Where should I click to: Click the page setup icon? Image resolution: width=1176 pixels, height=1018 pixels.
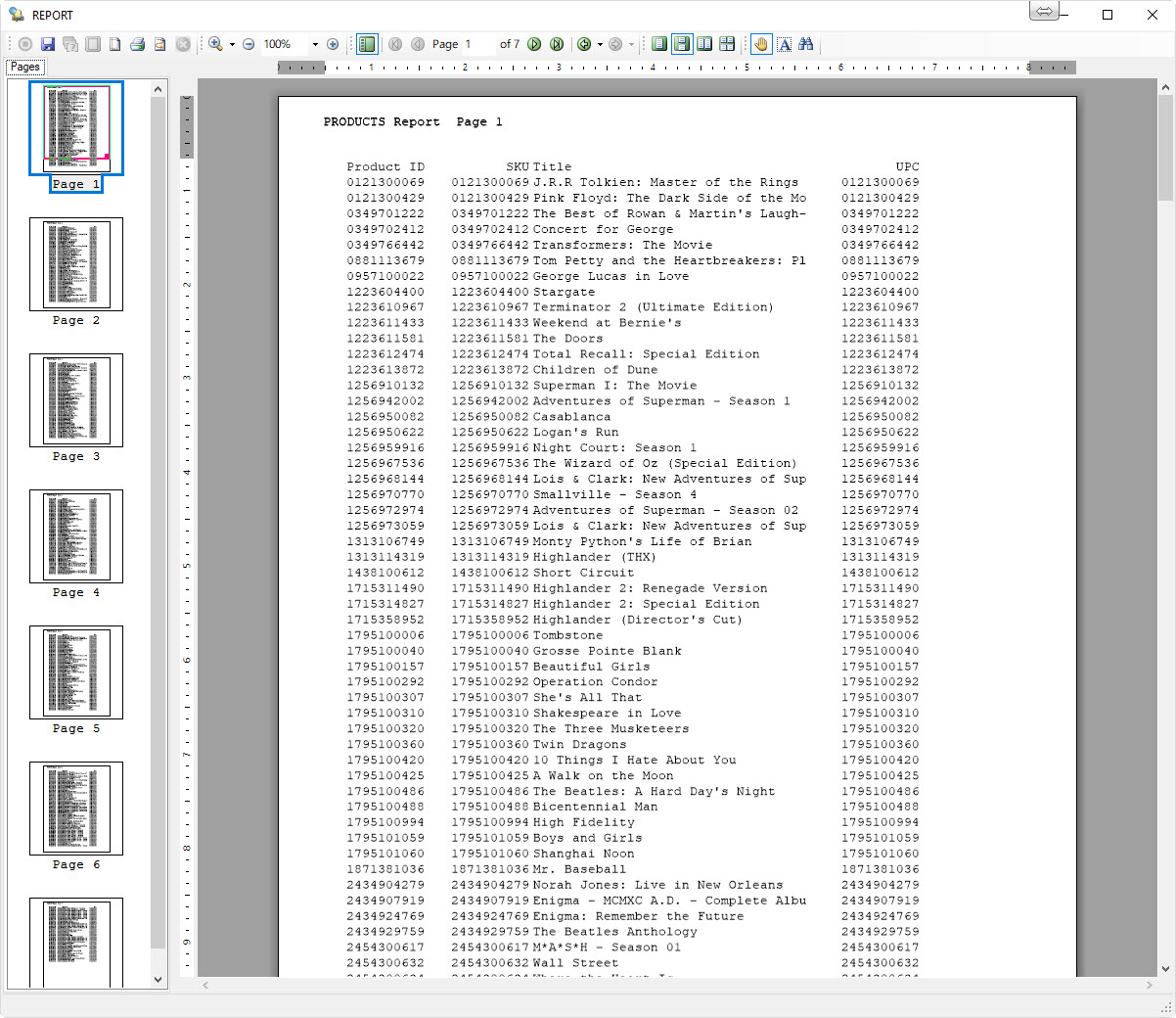point(93,44)
